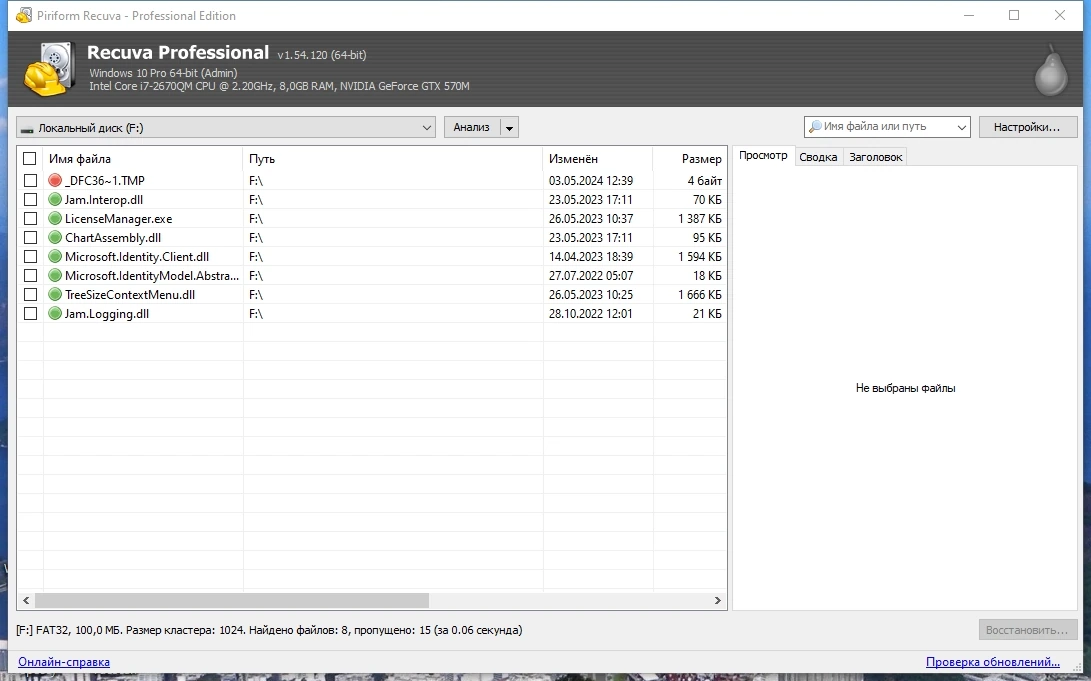Switch to the Заголовок tab
The image size is (1091, 681).
pos(875,157)
